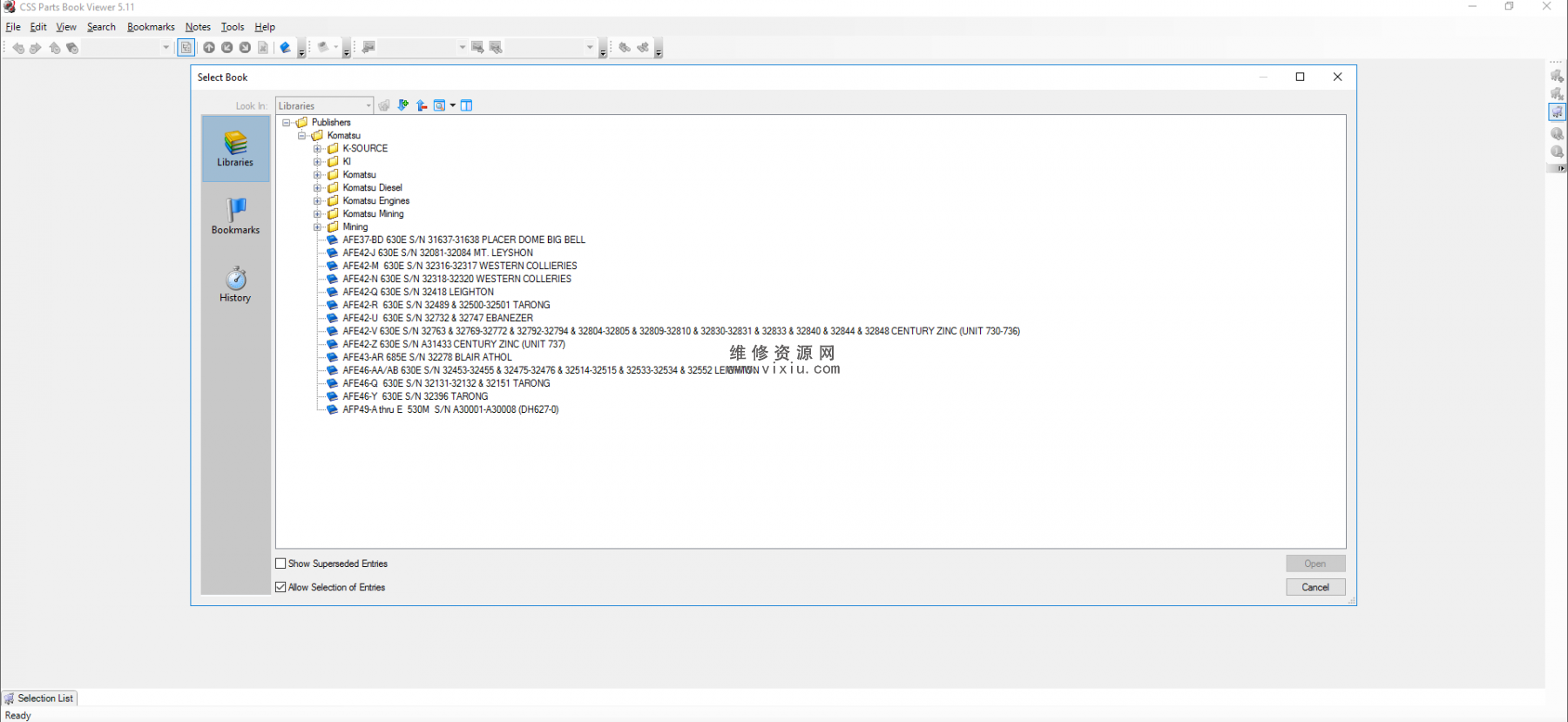Click the back navigation arrow in main toolbar
The image size is (1568, 722).
[x=17, y=48]
